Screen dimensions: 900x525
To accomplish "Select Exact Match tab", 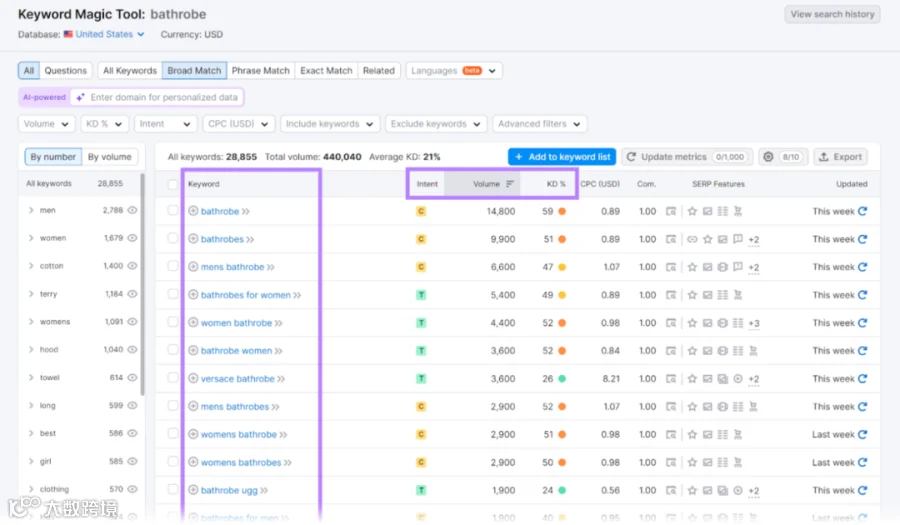I will [x=326, y=71].
